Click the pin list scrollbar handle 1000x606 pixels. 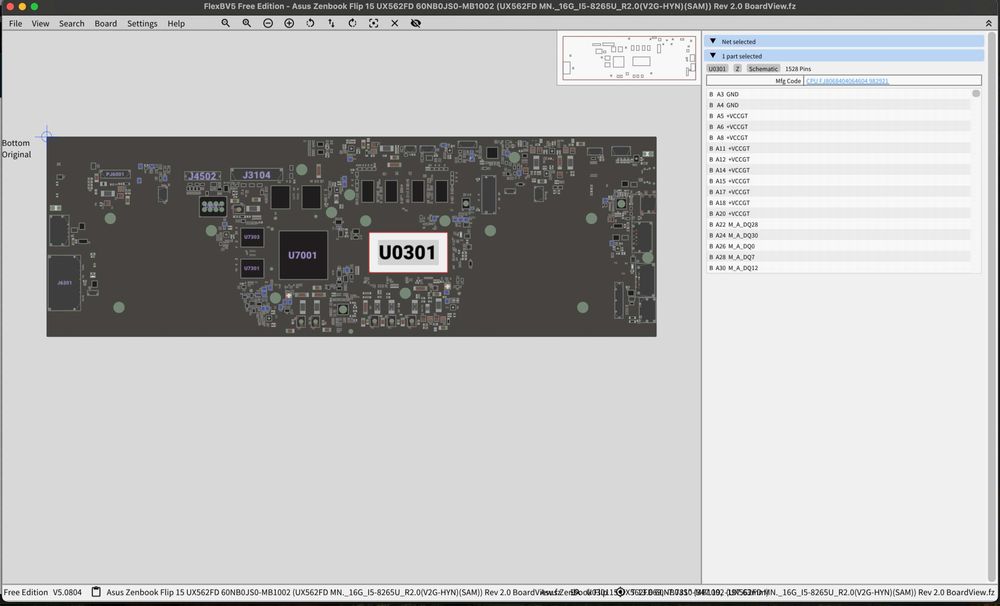pyautogui.click(x=976, y=94)
